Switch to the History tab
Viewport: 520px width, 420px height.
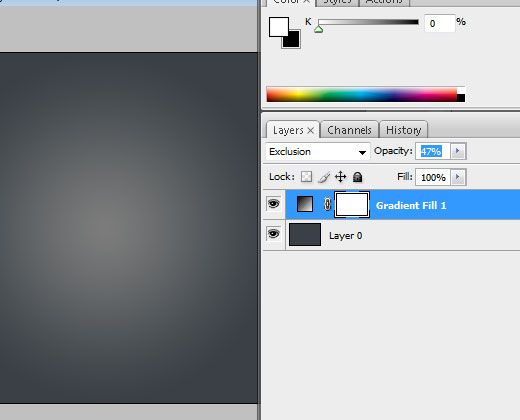[x=404, y=130]
